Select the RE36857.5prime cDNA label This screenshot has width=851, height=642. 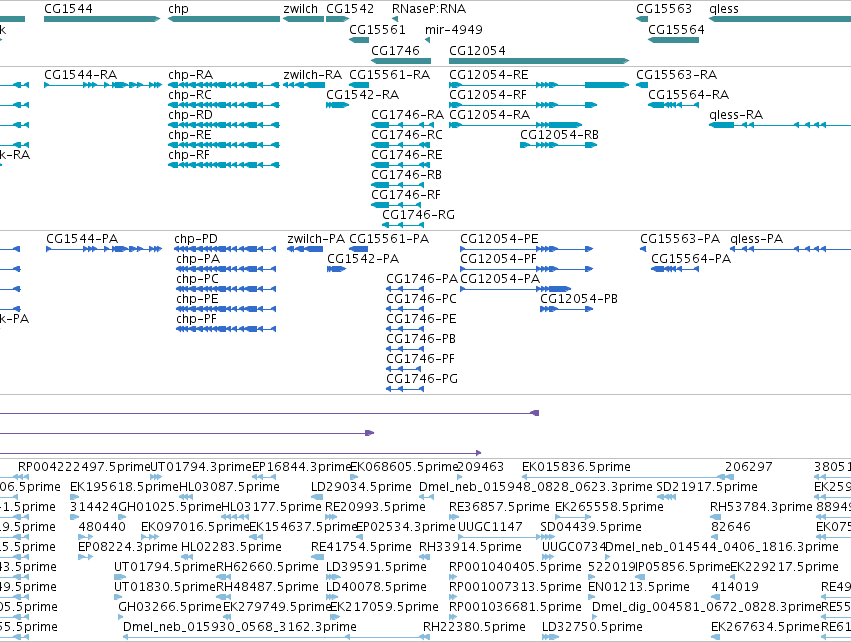499,507
